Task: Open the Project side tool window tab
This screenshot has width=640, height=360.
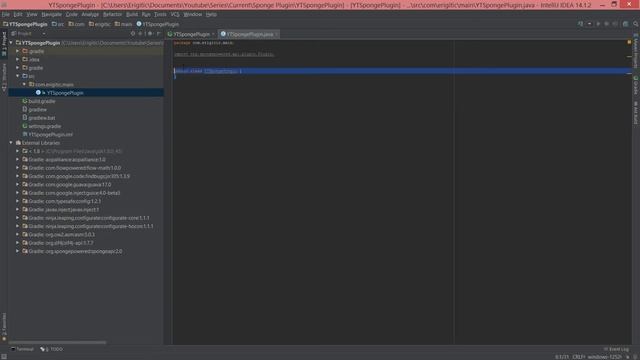Action: [4, 44]
